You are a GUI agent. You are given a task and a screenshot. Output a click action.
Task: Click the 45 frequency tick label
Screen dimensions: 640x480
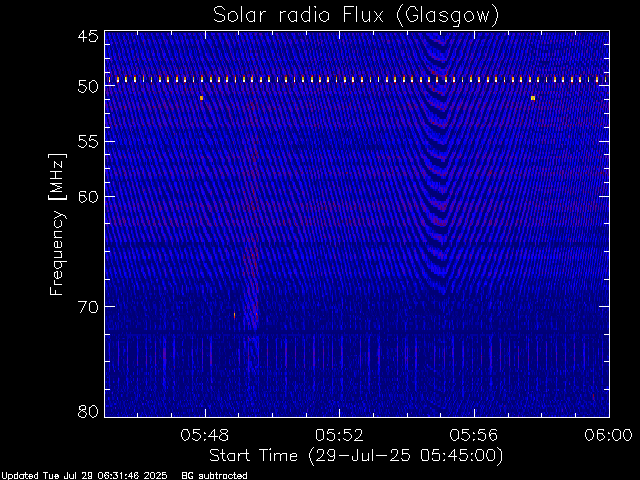88,36
